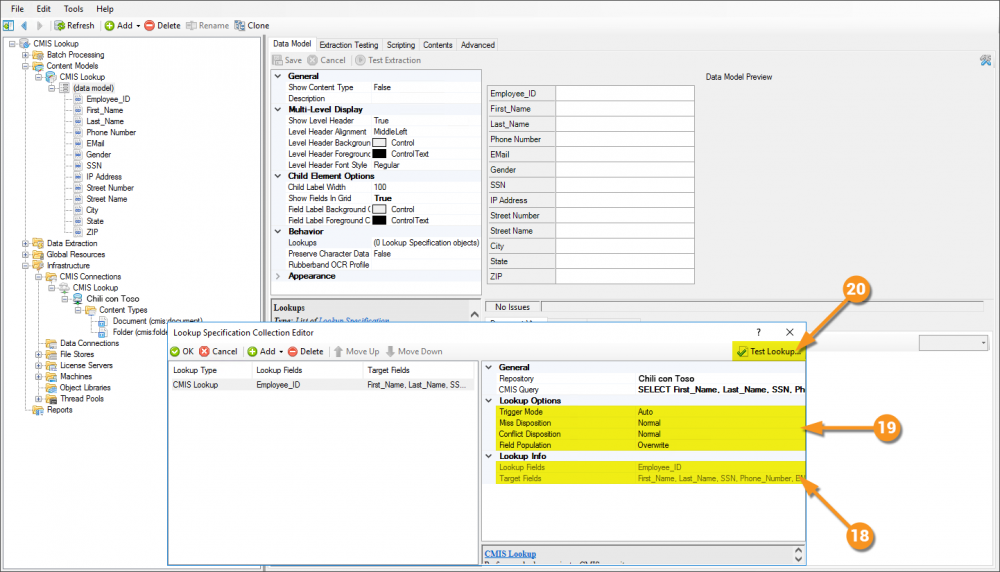Collapse the General section in property grid

pyautogui.click(x=278, y=76)
